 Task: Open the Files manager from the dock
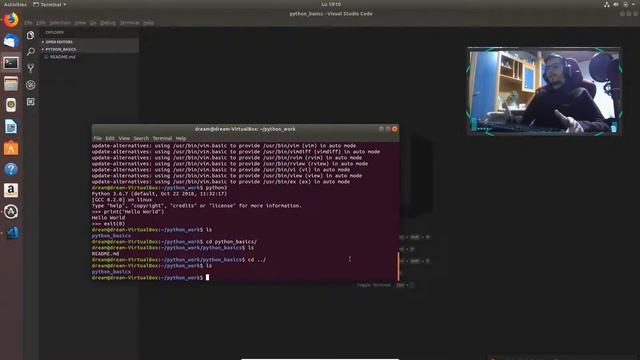pos(11,84)
